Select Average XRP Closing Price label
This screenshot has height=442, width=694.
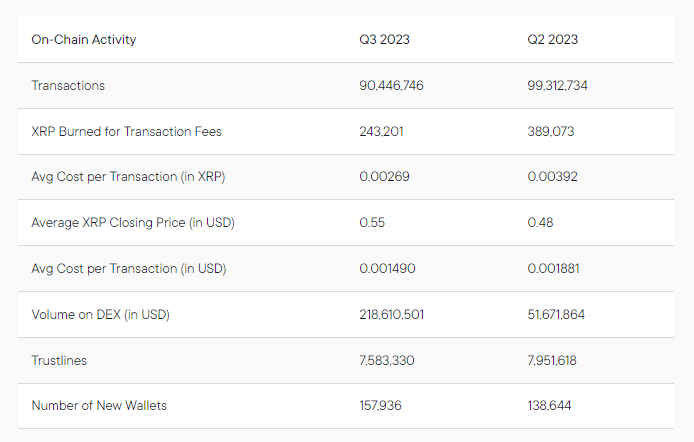[133, 223]
